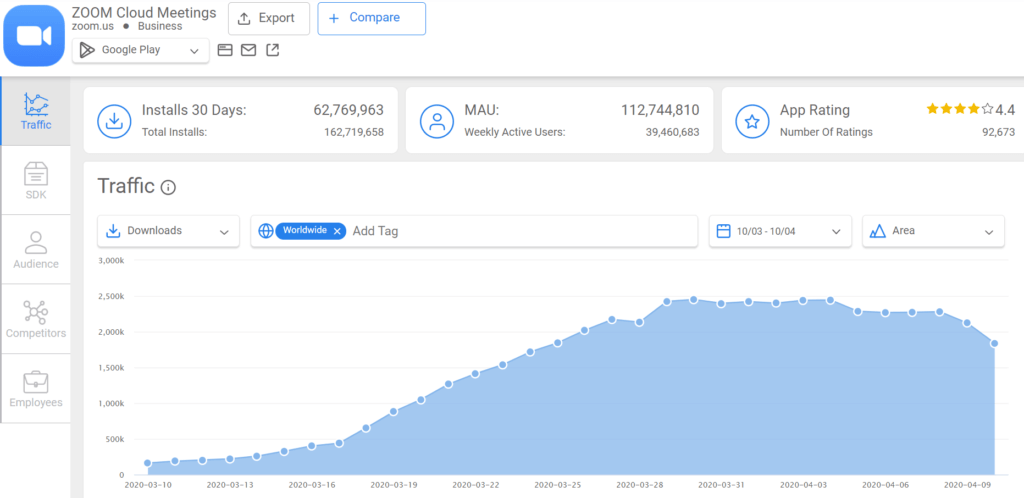Remove the Worldwide tag
The image size is (1024, 498).
[x=337, y=231]
